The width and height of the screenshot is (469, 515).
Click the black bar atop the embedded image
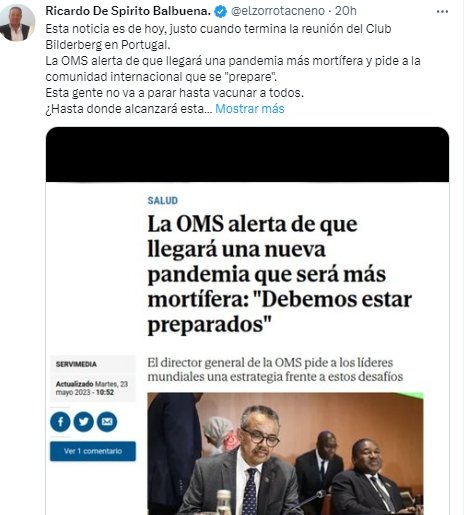(x=247, y=154)
